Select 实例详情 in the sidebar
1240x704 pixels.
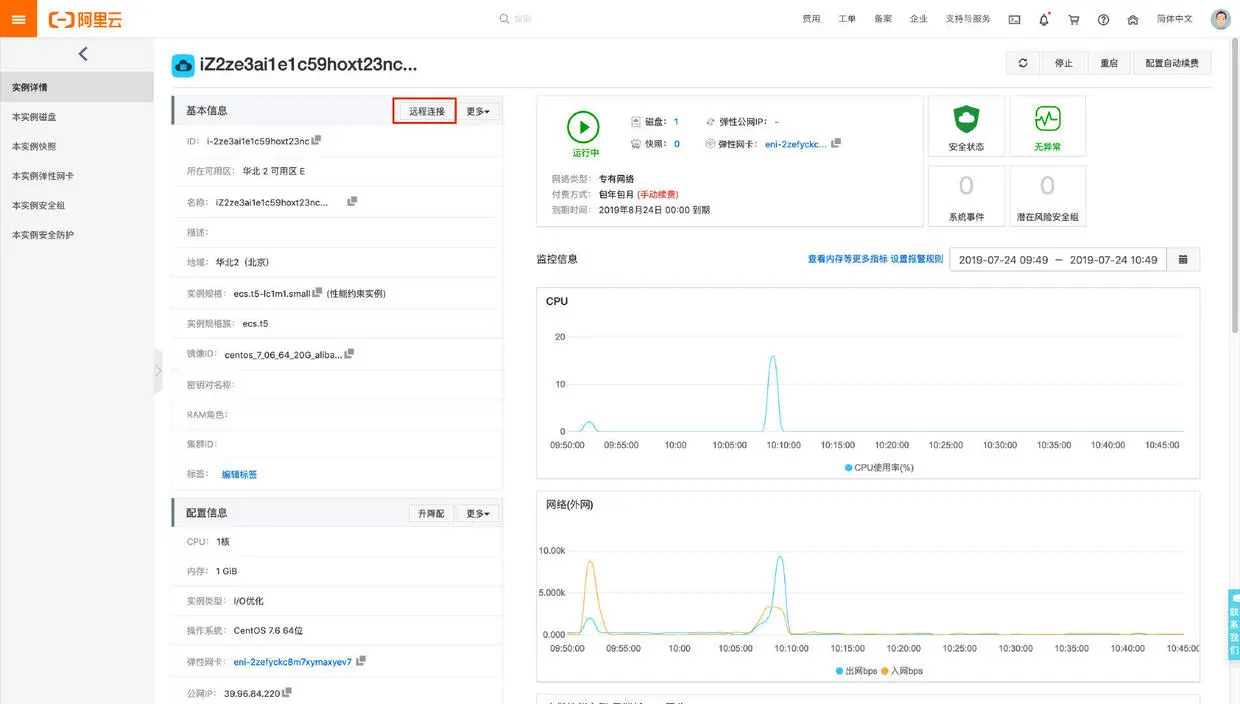tap(77, 87)
